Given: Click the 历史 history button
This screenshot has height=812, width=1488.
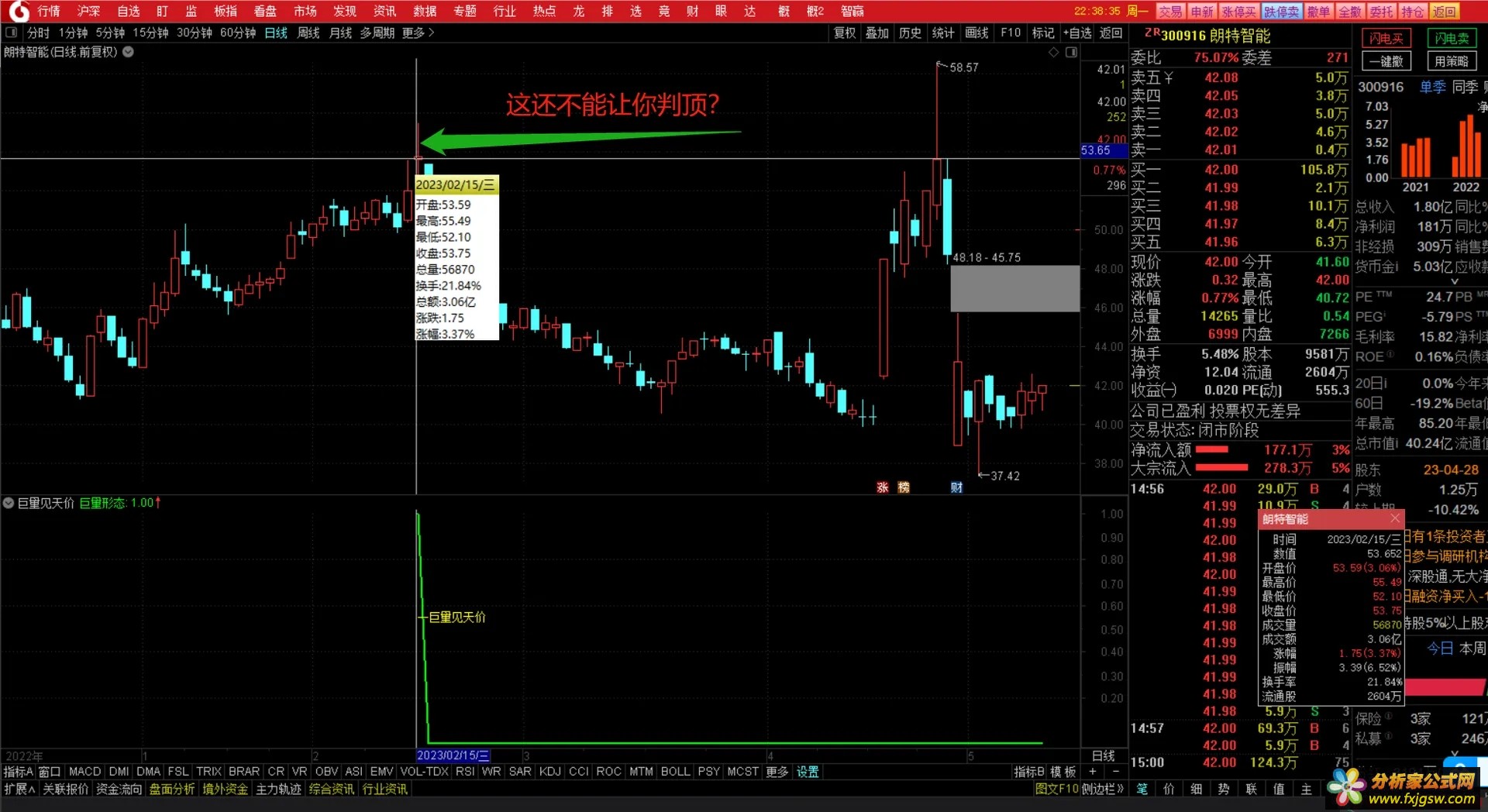Looking at the screenshot, I should 911,33.
